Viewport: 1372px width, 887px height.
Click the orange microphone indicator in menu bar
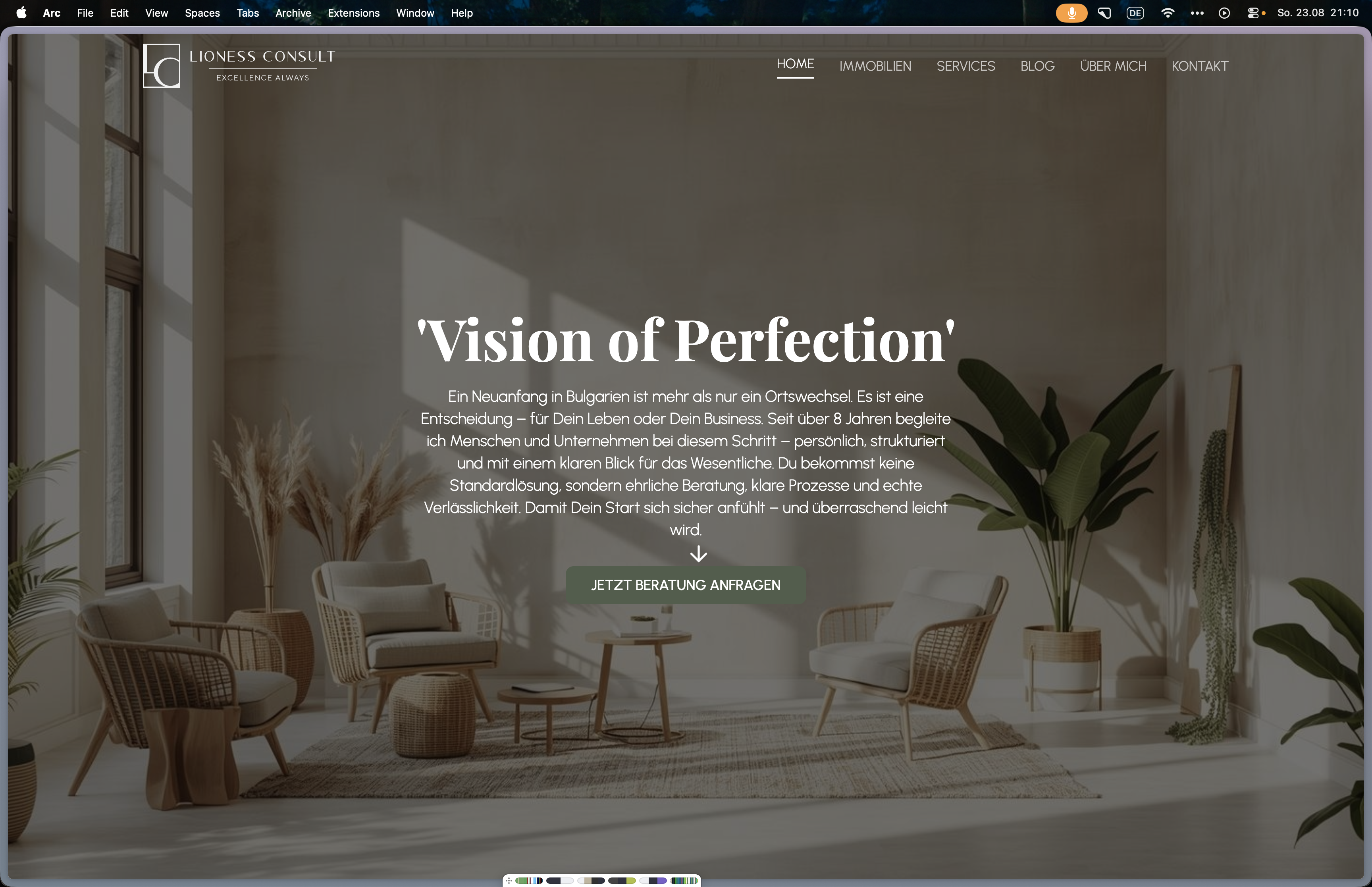point(1071,13)
